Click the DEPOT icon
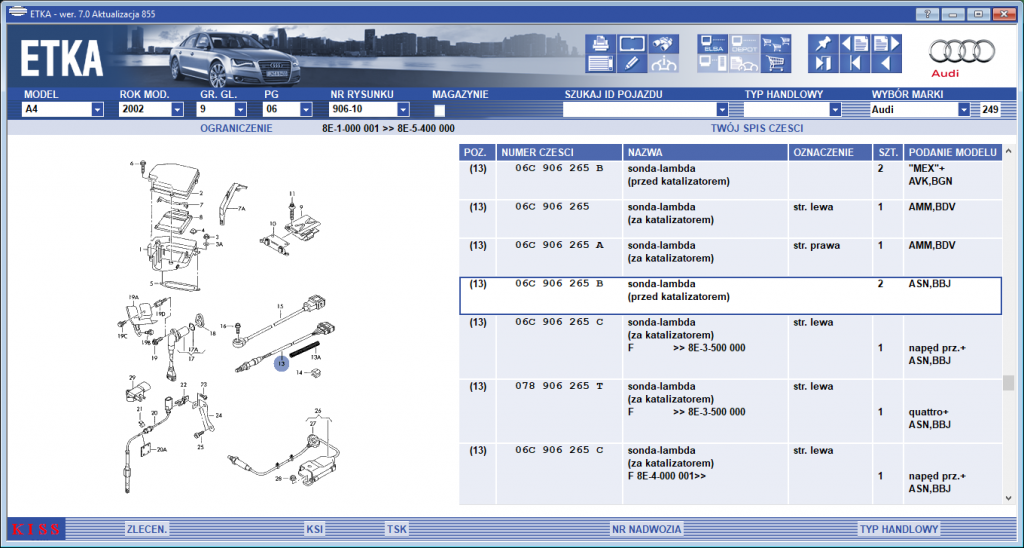1024x548 pixels. 744,44
